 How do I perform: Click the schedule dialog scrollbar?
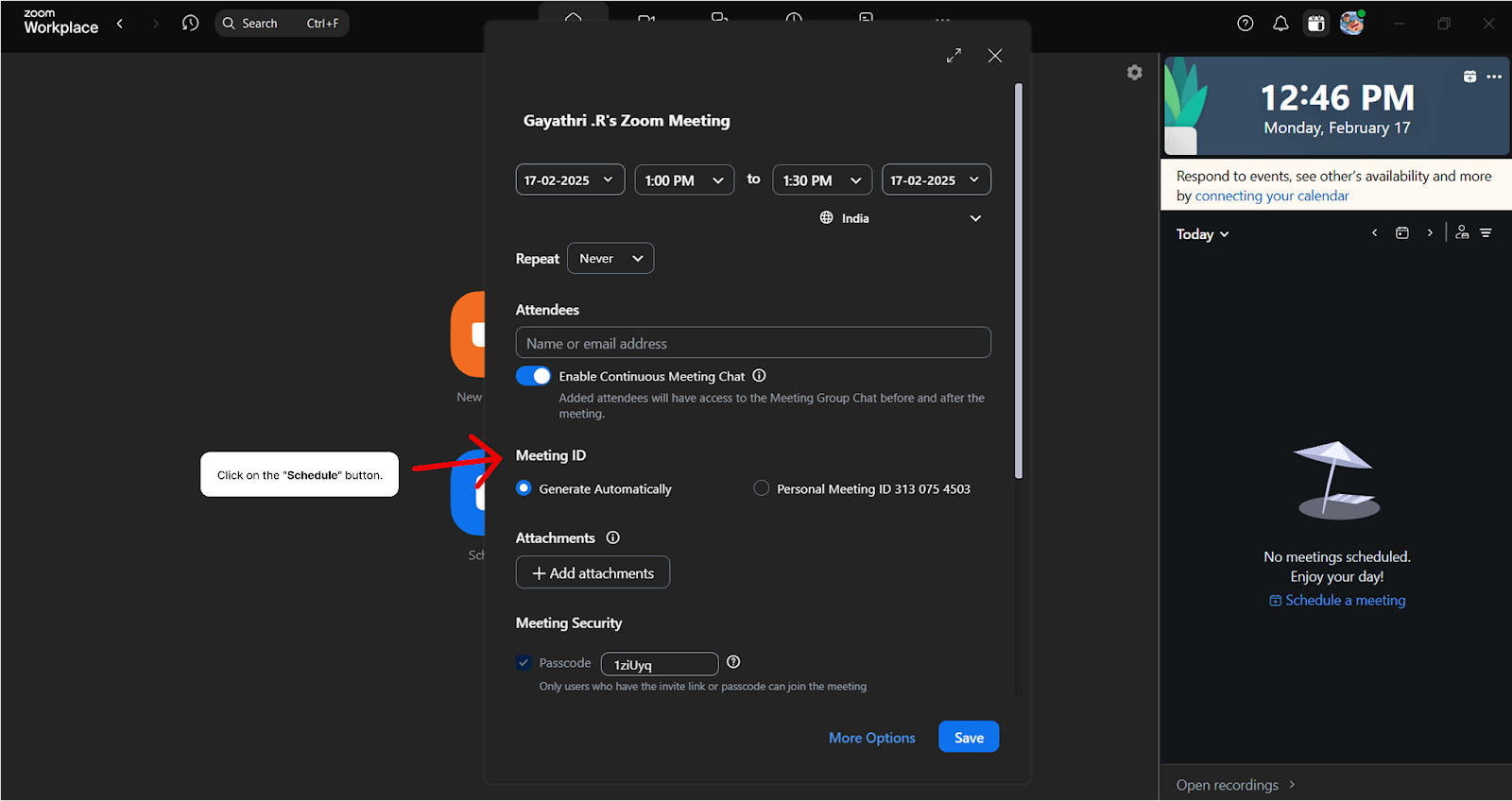pos(1019,281)
